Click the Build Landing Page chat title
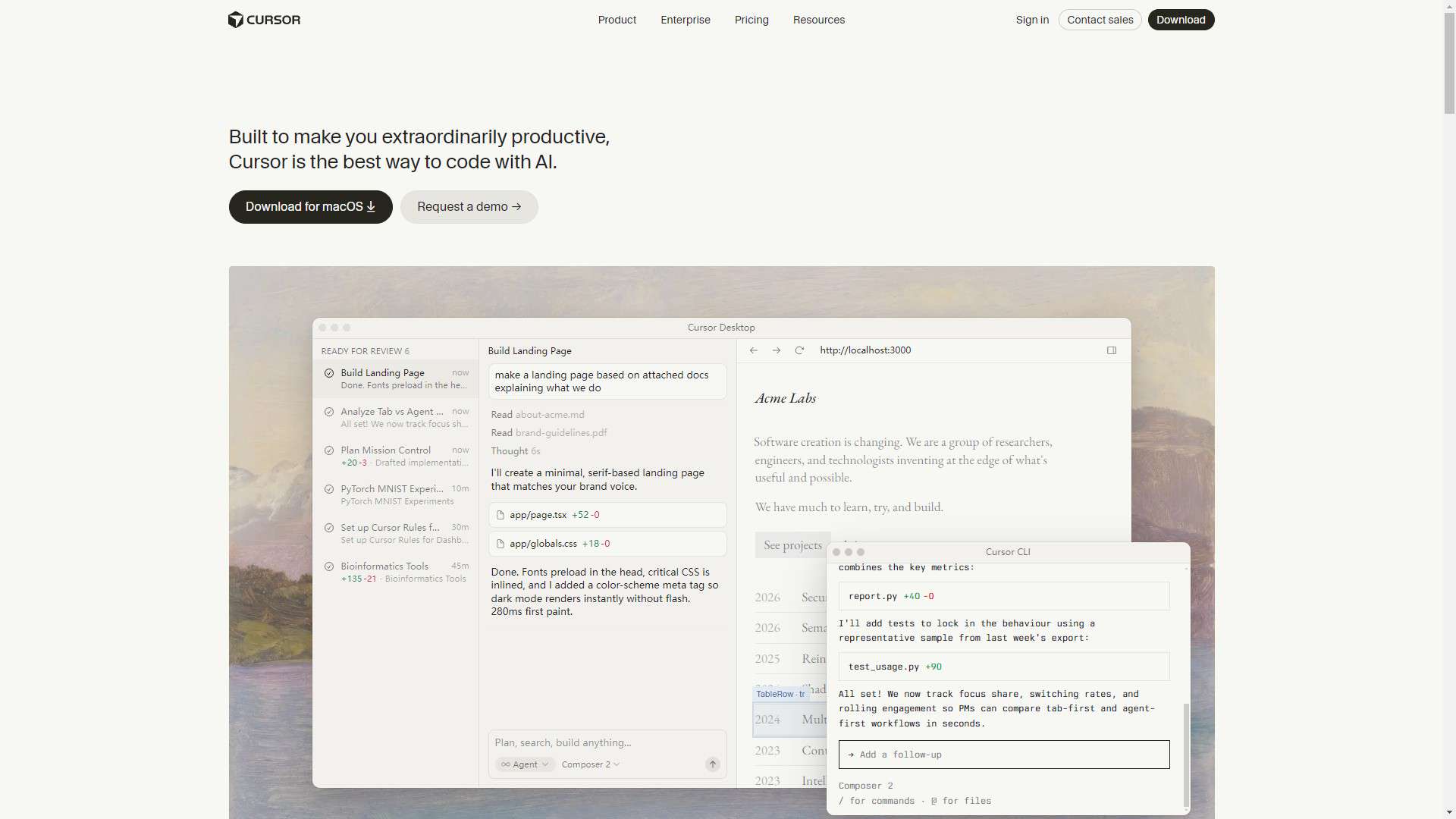 pyautogui.click(x=529, y=351)
